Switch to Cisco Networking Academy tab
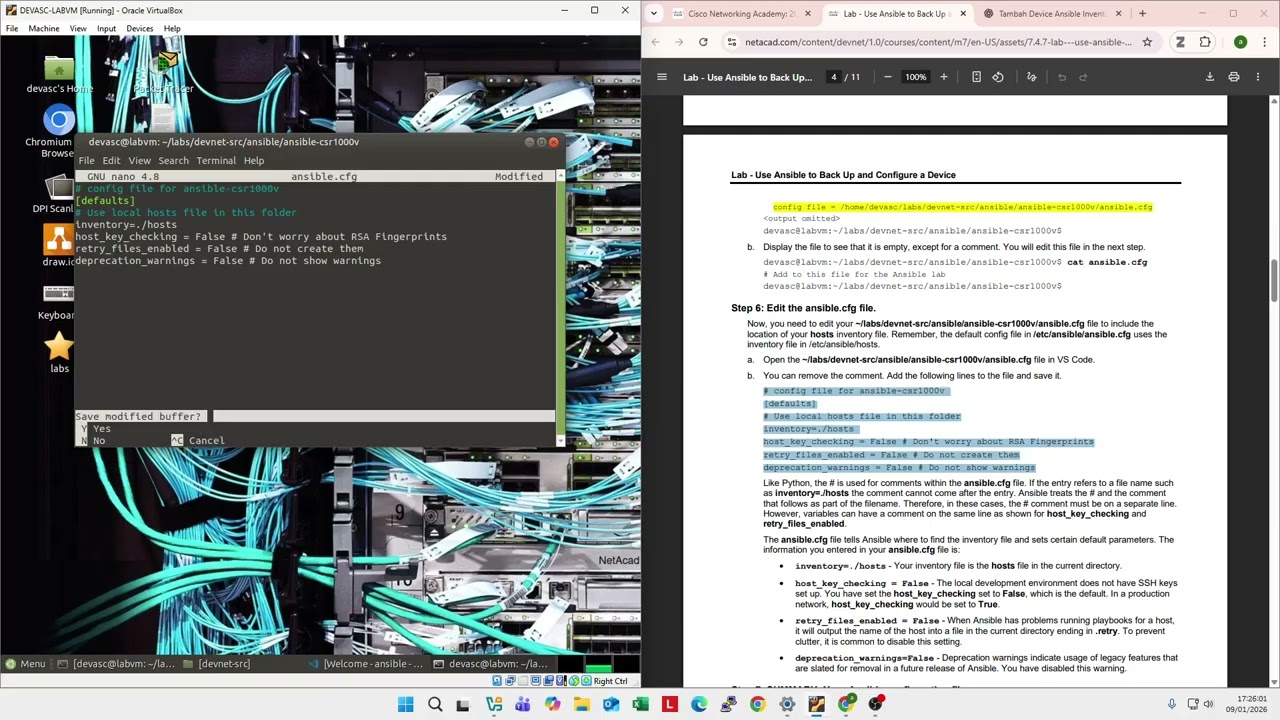This screenshot has width=1280, height=720. point(741,14)
